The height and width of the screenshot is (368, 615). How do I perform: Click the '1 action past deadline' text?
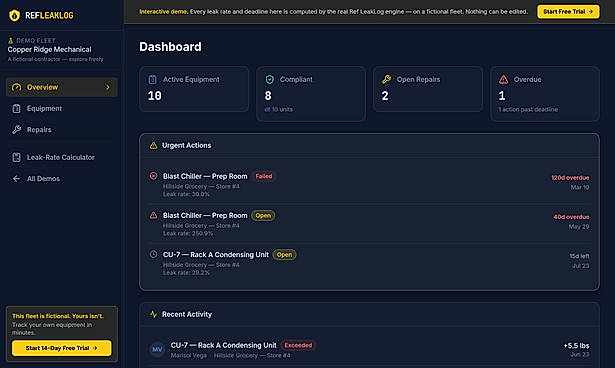click(528, 109)
